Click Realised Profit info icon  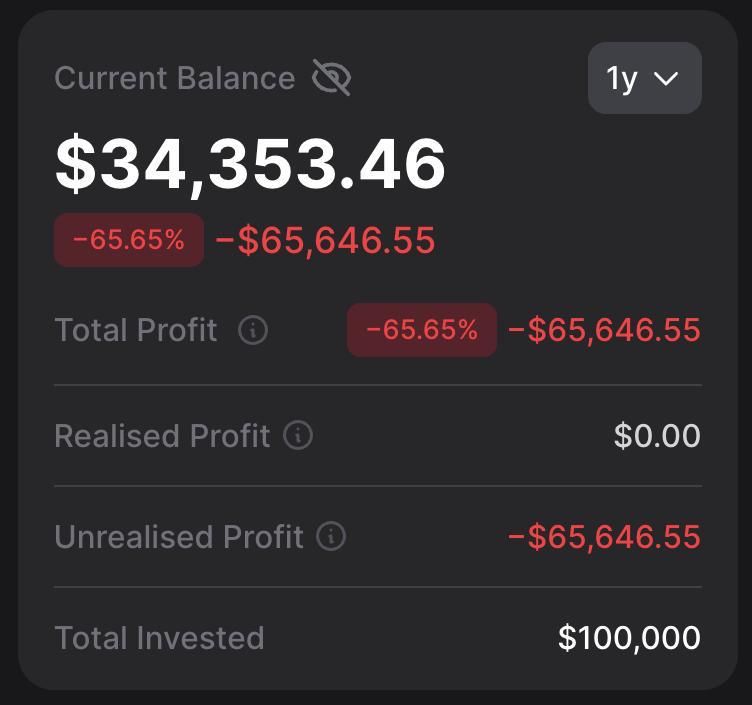coord(298,435)
